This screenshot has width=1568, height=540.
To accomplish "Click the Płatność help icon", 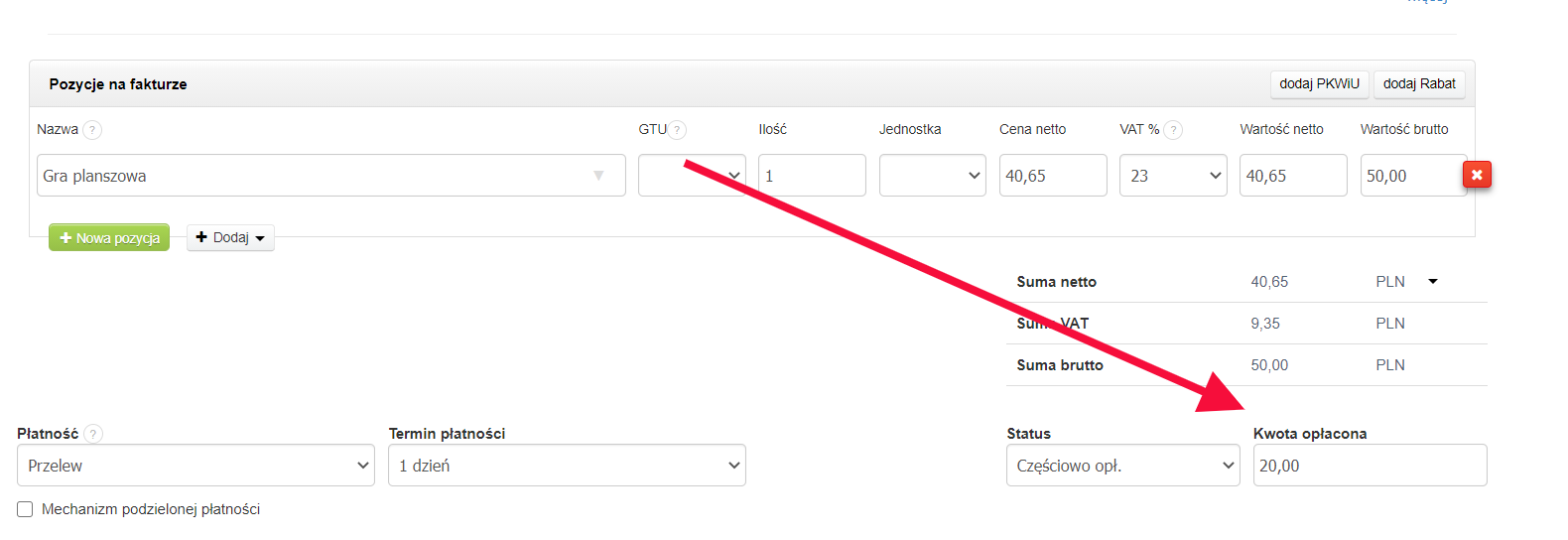I will (93, 434).
